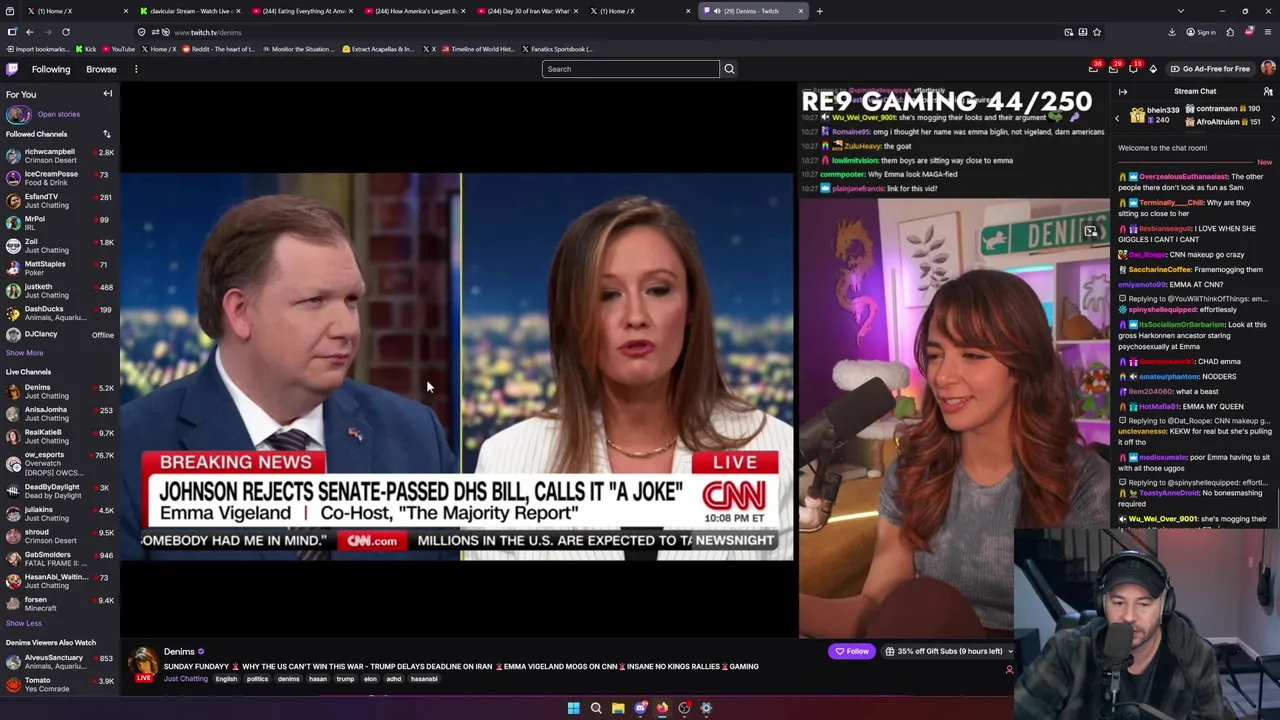Open the Twitch inbox notifications icon
This screenshot has height=720, width=1280.
pos(1113,69)
